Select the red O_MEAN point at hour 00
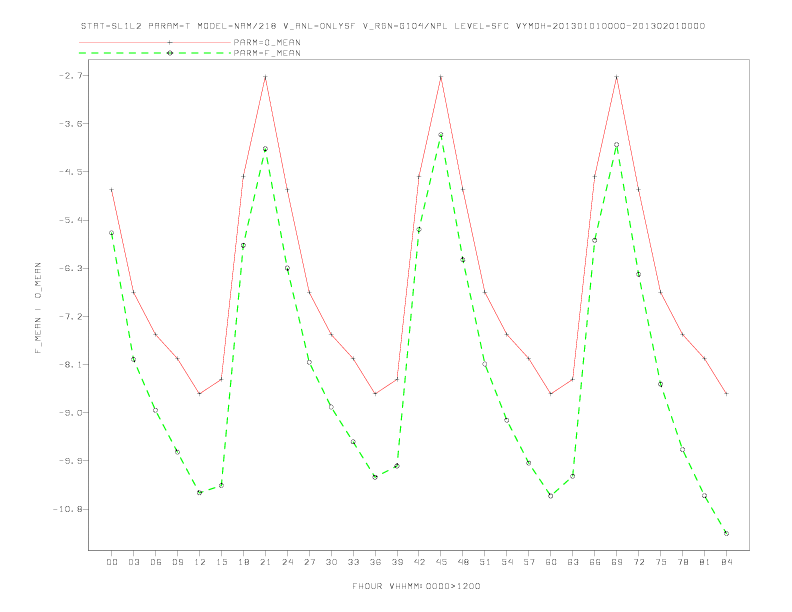The height and width of the screenshot is (612, 792). (x=112, y=190)
